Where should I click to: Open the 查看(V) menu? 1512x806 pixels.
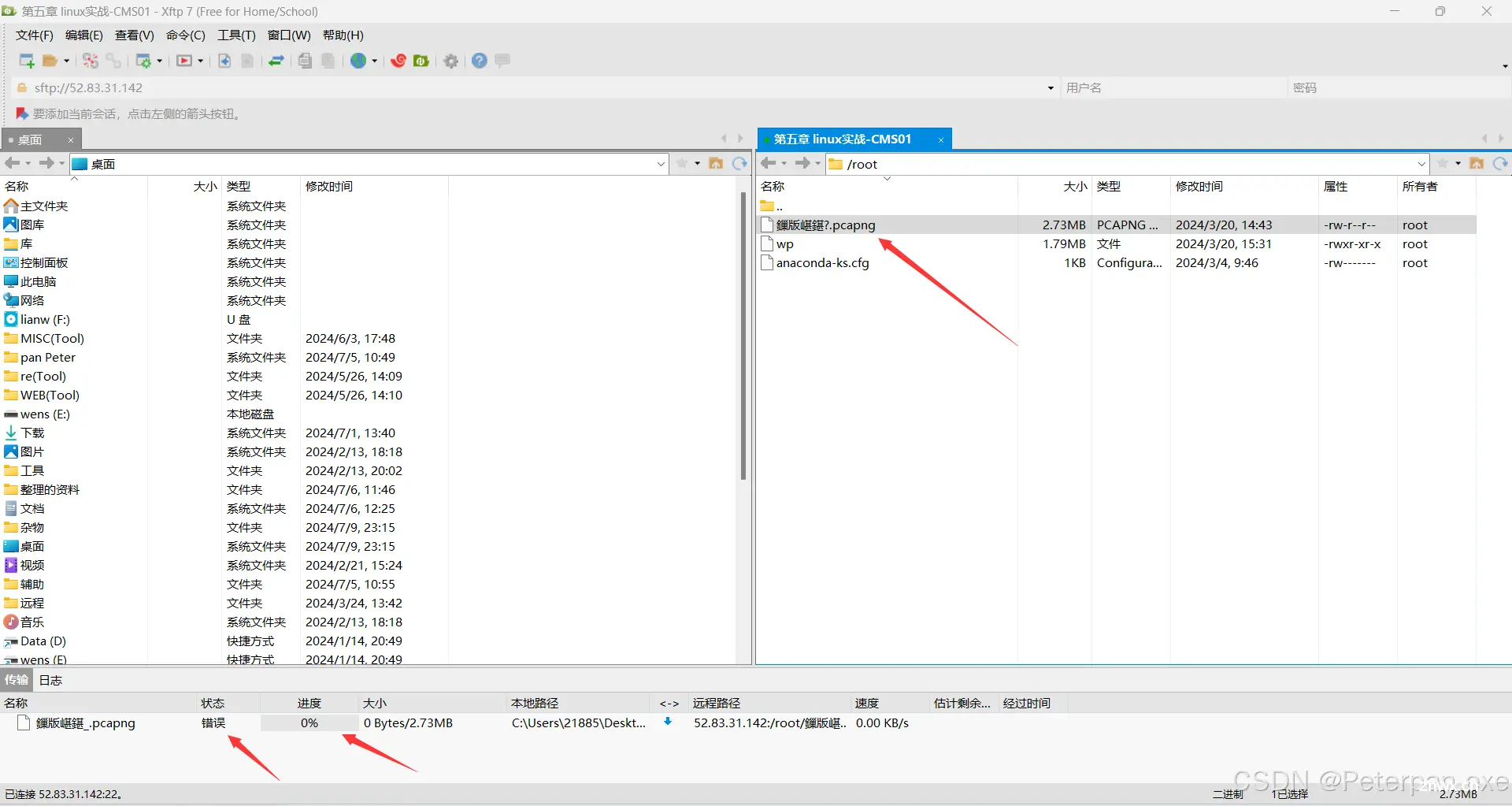[135, 35]
